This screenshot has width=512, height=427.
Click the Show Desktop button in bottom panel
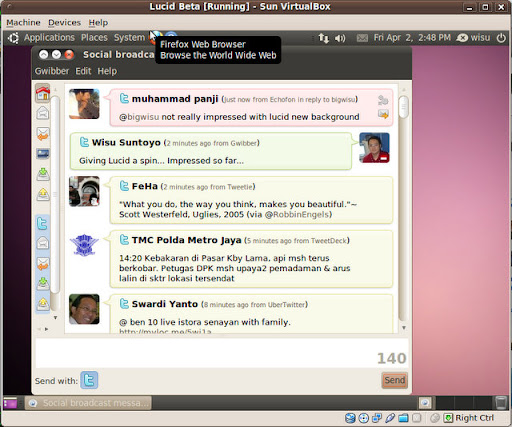point(10,403)
